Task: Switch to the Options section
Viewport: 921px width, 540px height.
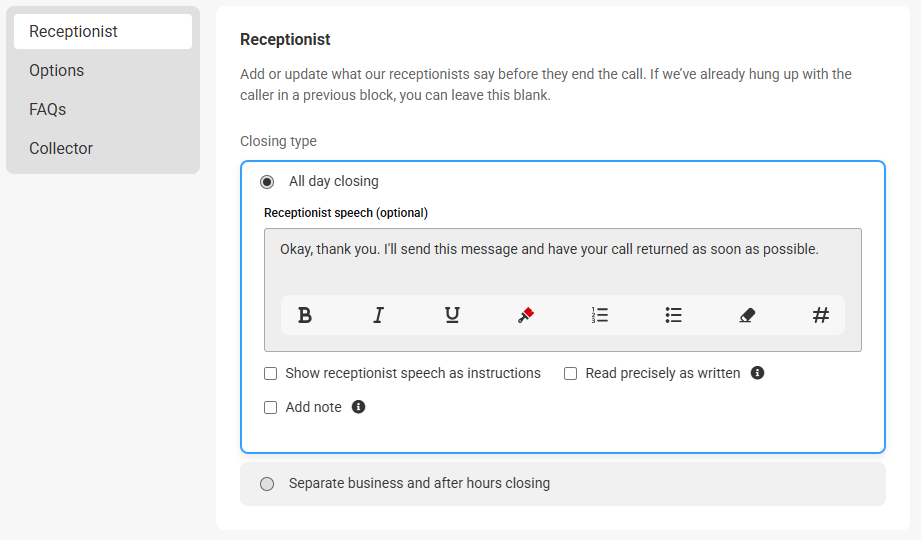Action: (x=56, y=71)
